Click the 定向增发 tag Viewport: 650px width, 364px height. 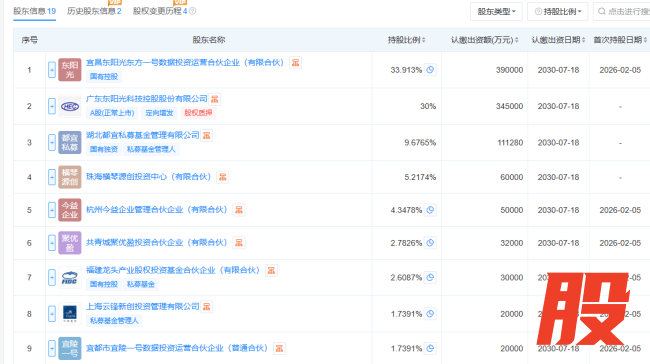coord(159,113)
